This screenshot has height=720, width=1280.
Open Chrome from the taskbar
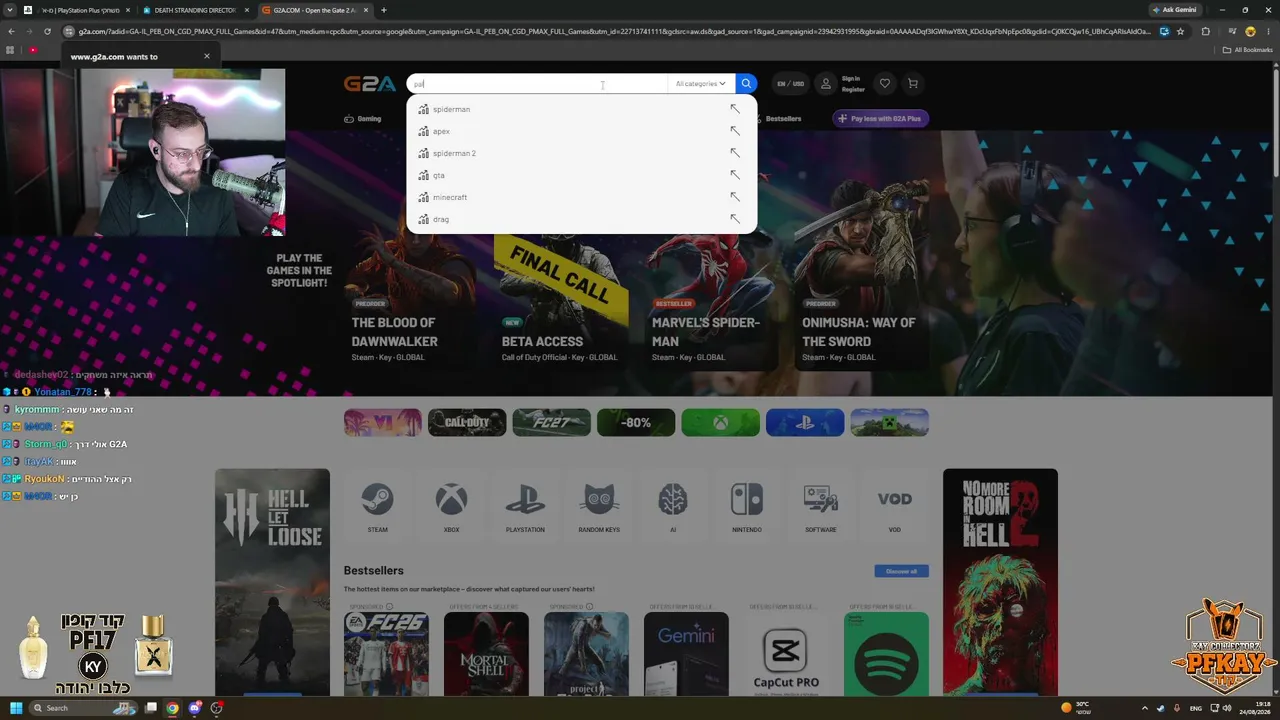point(172,708)
